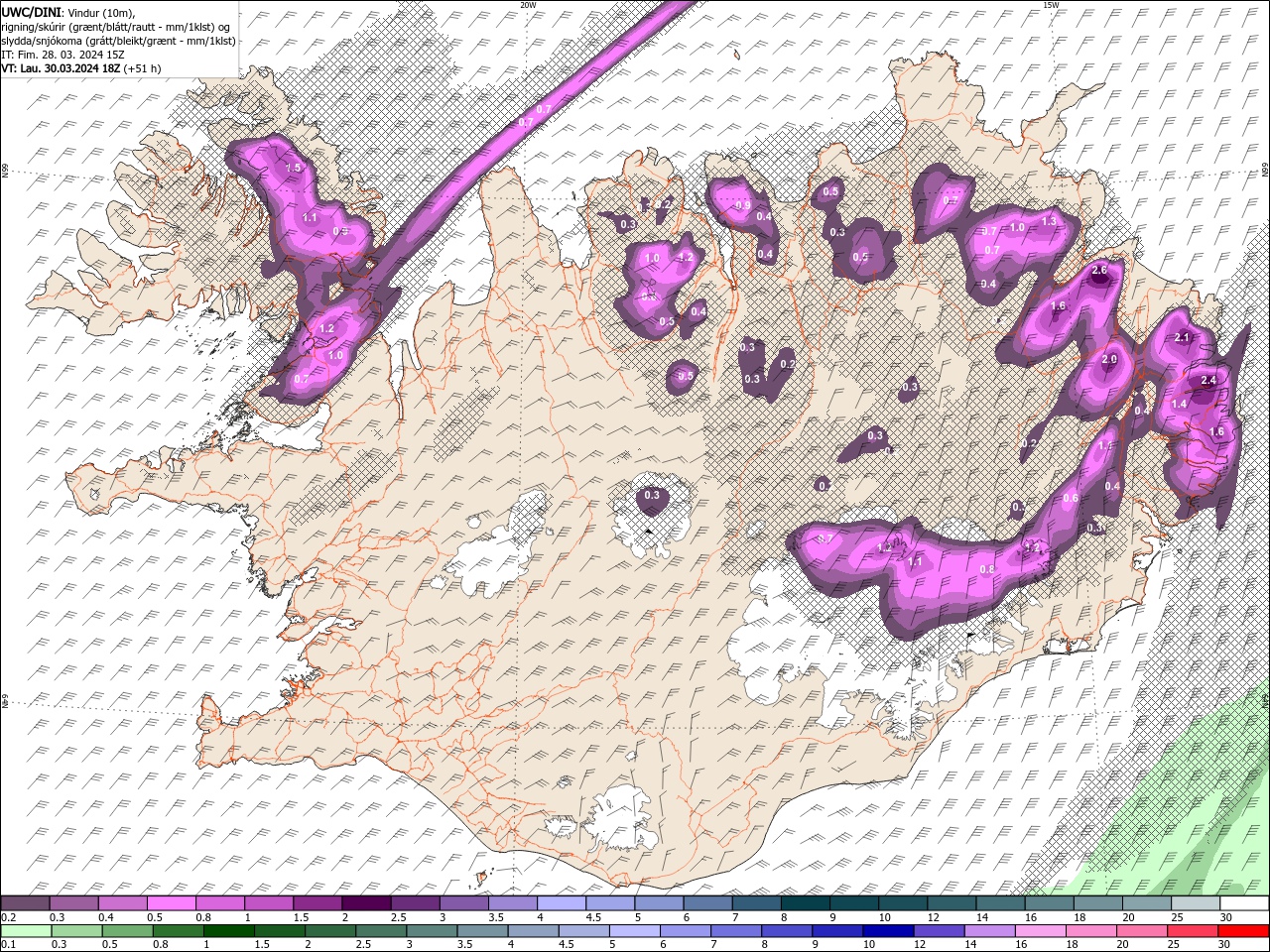Select the 2.0 snowfall label
The width and height of the screenshot is (1270, 952).
point(1110,359)
